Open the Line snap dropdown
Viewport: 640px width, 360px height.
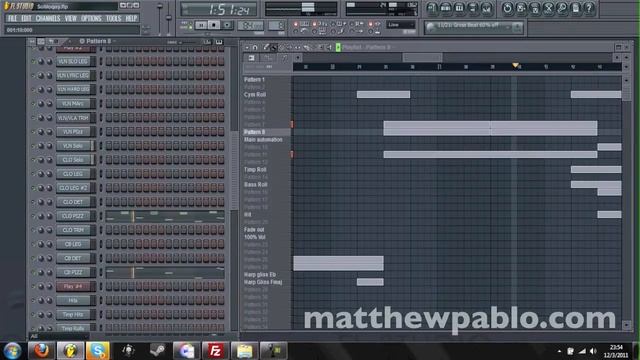(x=400, y=25)
